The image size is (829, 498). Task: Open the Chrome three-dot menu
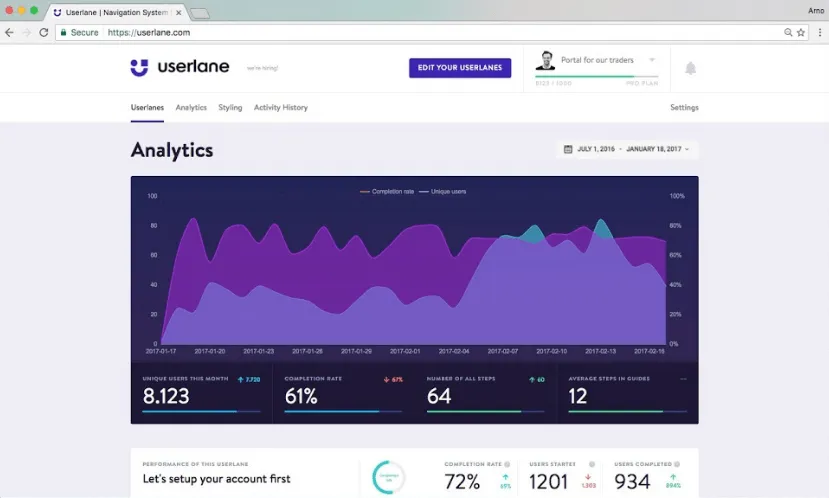[820, 33]
